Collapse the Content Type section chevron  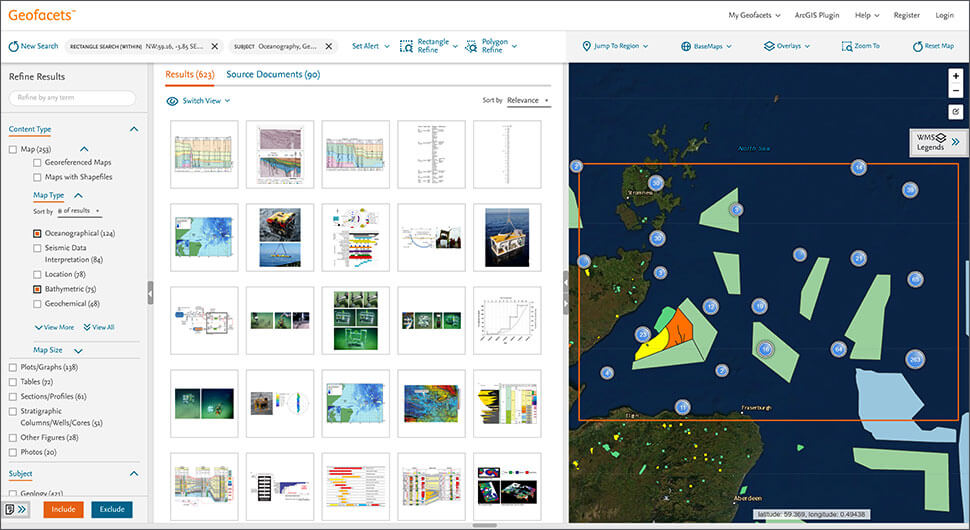coord(134,129)
